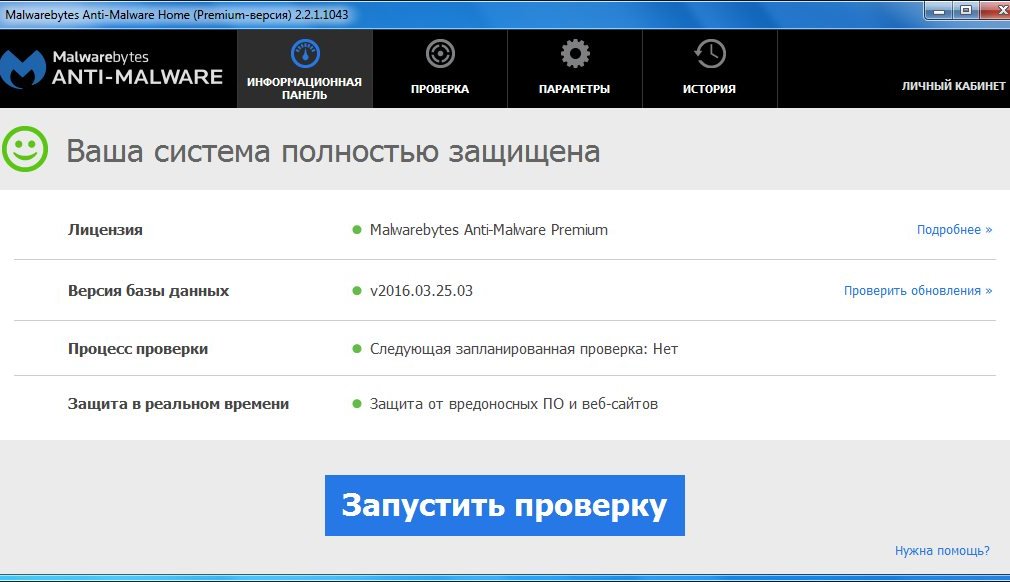Image resolution: width=1010 pixels, height=582 pixels.
Task: Click Ваша система полностью защищена heading
Action: 333,152
